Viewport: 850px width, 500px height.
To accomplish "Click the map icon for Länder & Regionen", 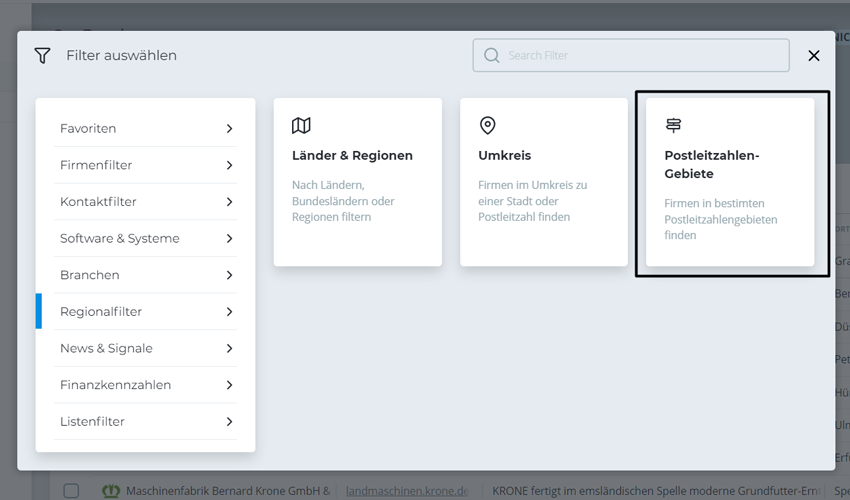I will point(301,125).
